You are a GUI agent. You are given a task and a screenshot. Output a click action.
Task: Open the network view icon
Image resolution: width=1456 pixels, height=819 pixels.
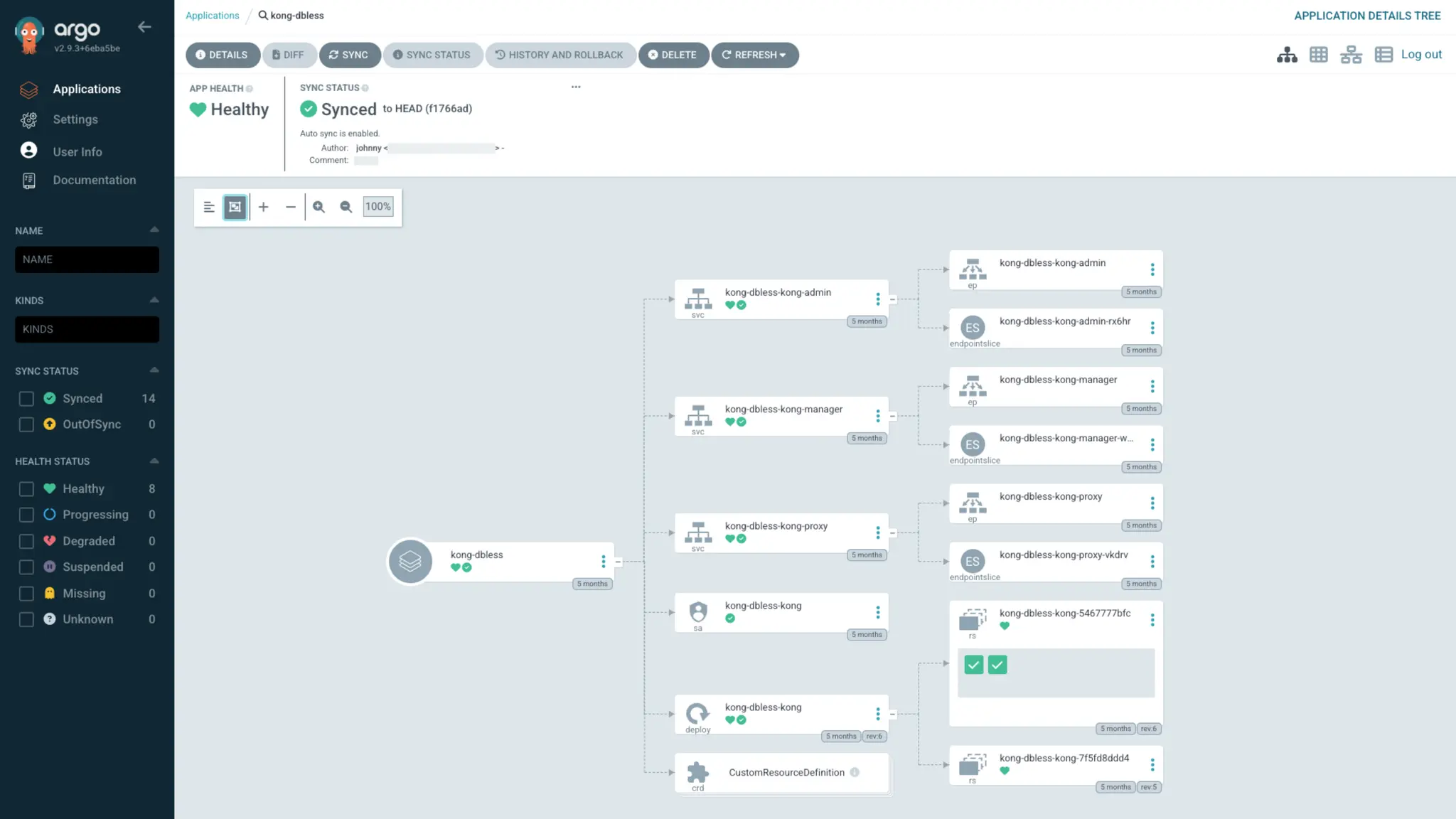pos(1351,55)
